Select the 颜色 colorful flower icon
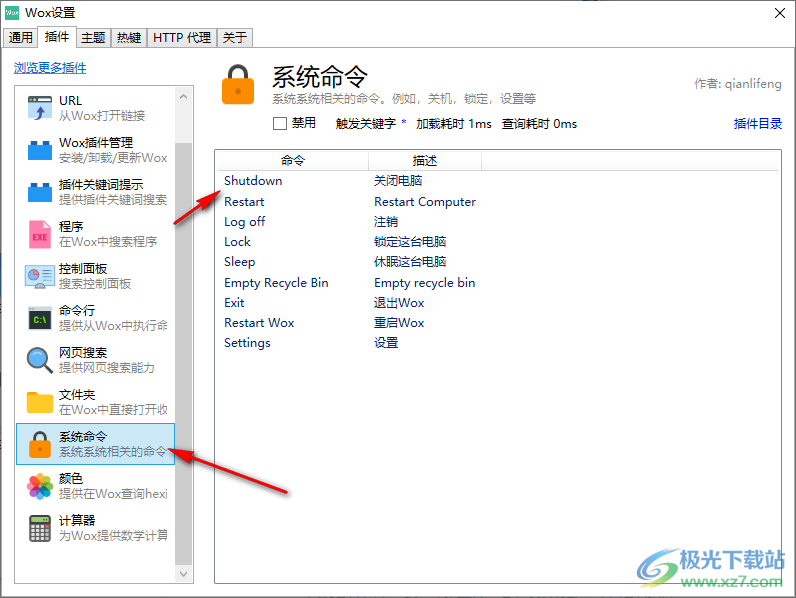 tap(40, 486)
